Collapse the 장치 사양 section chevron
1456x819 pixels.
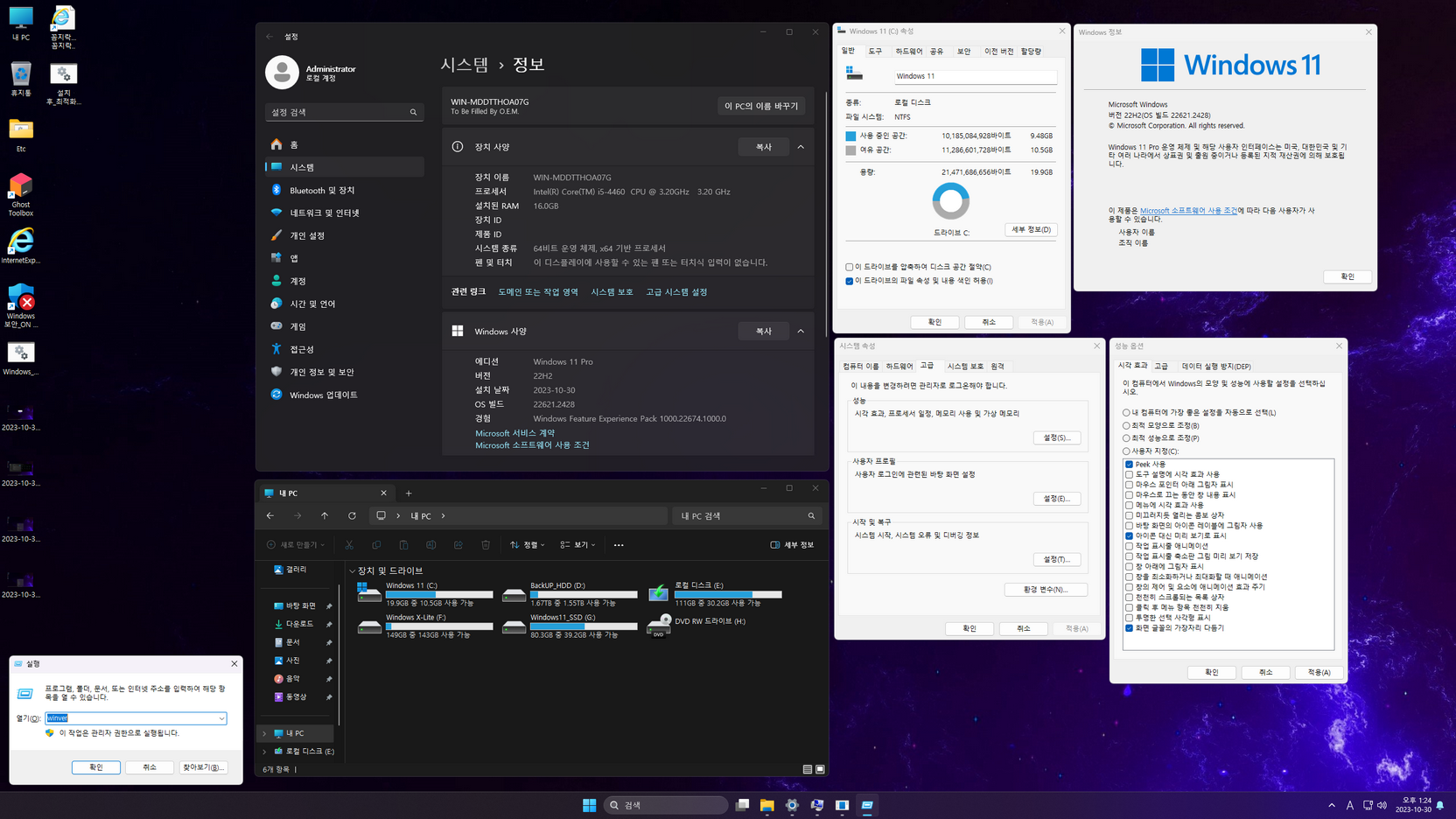[x=801, y=147]
